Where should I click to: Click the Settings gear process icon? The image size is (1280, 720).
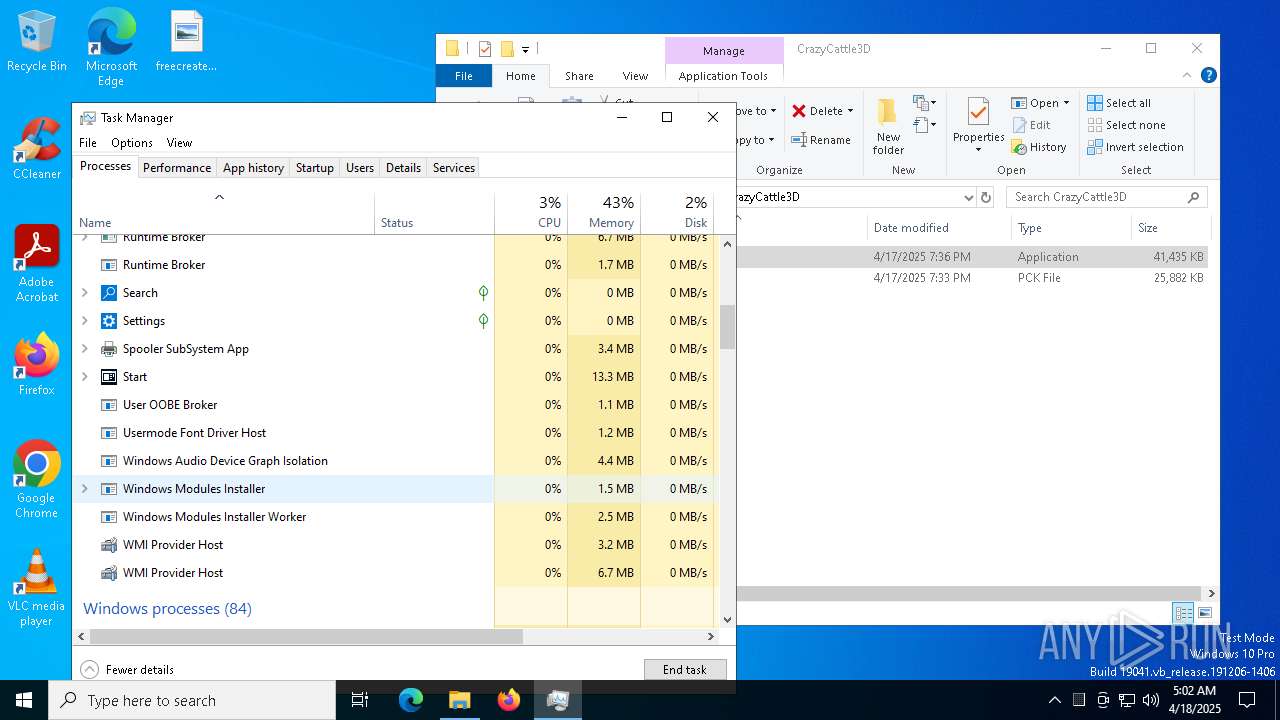(x=109, y=321)
